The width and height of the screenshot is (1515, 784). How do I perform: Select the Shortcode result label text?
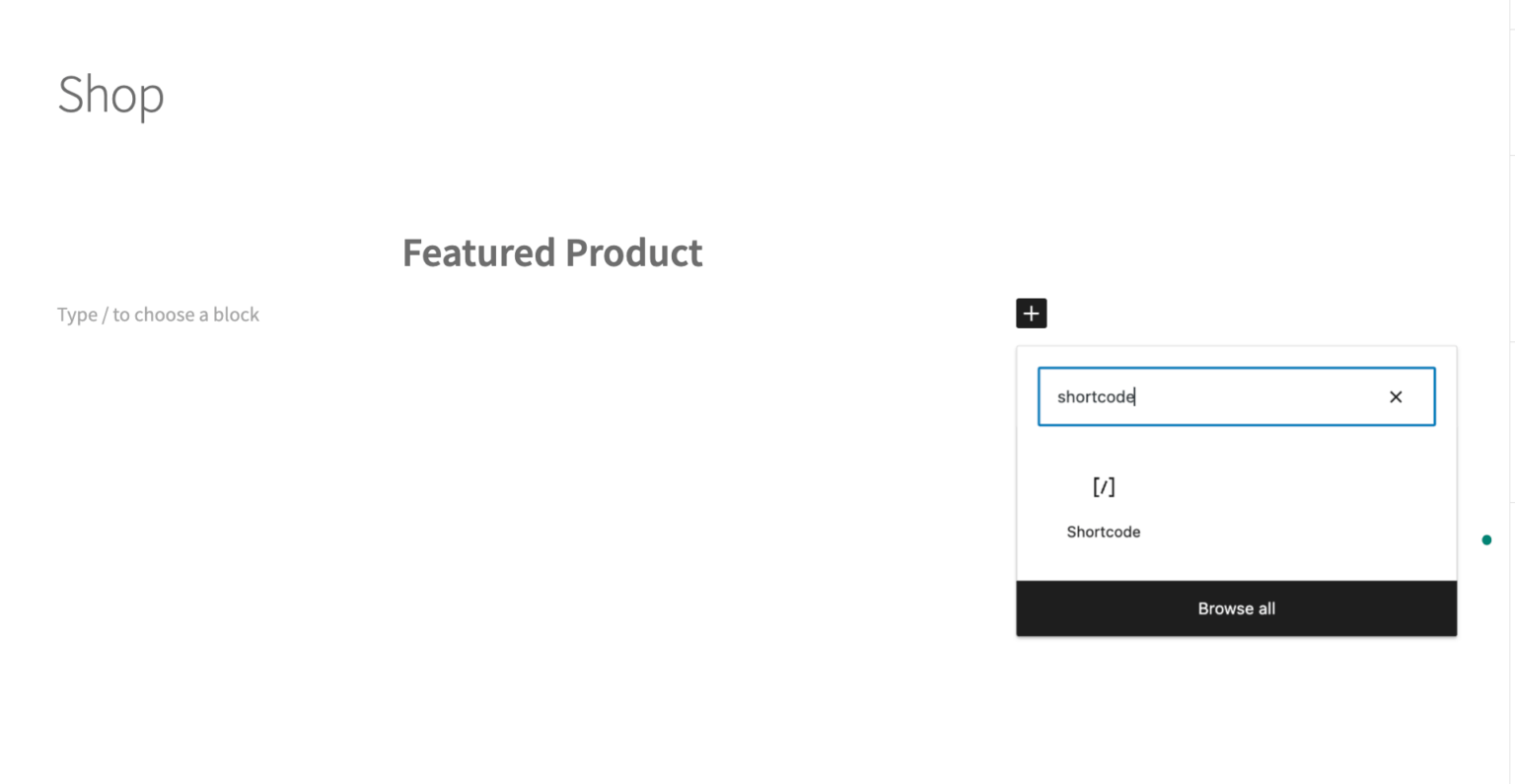(1102, 532)
